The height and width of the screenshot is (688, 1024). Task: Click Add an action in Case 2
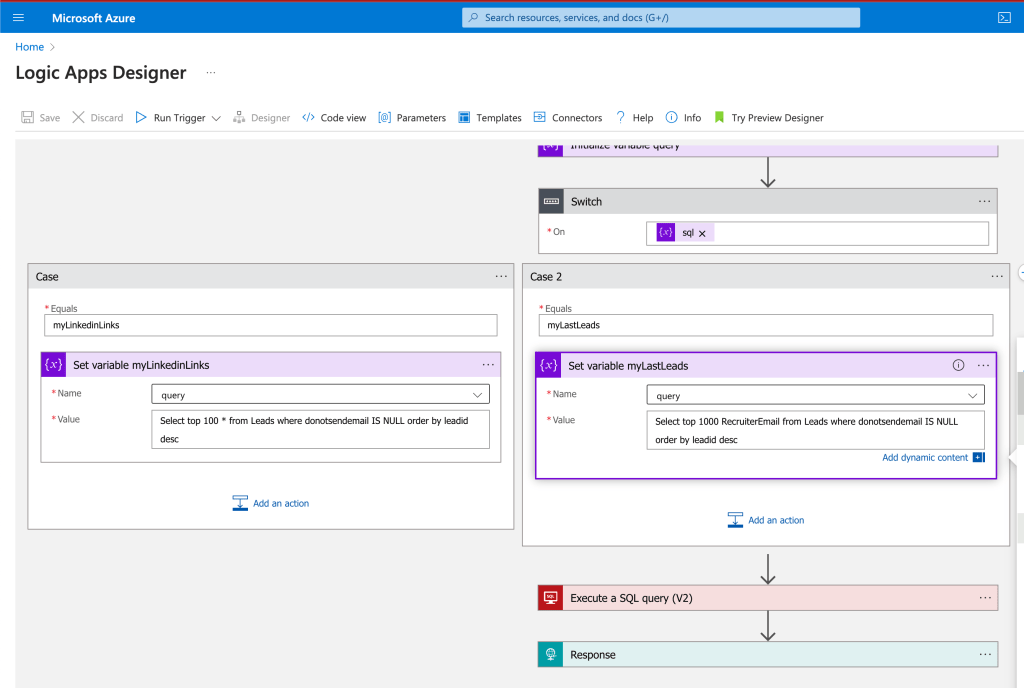765,520
